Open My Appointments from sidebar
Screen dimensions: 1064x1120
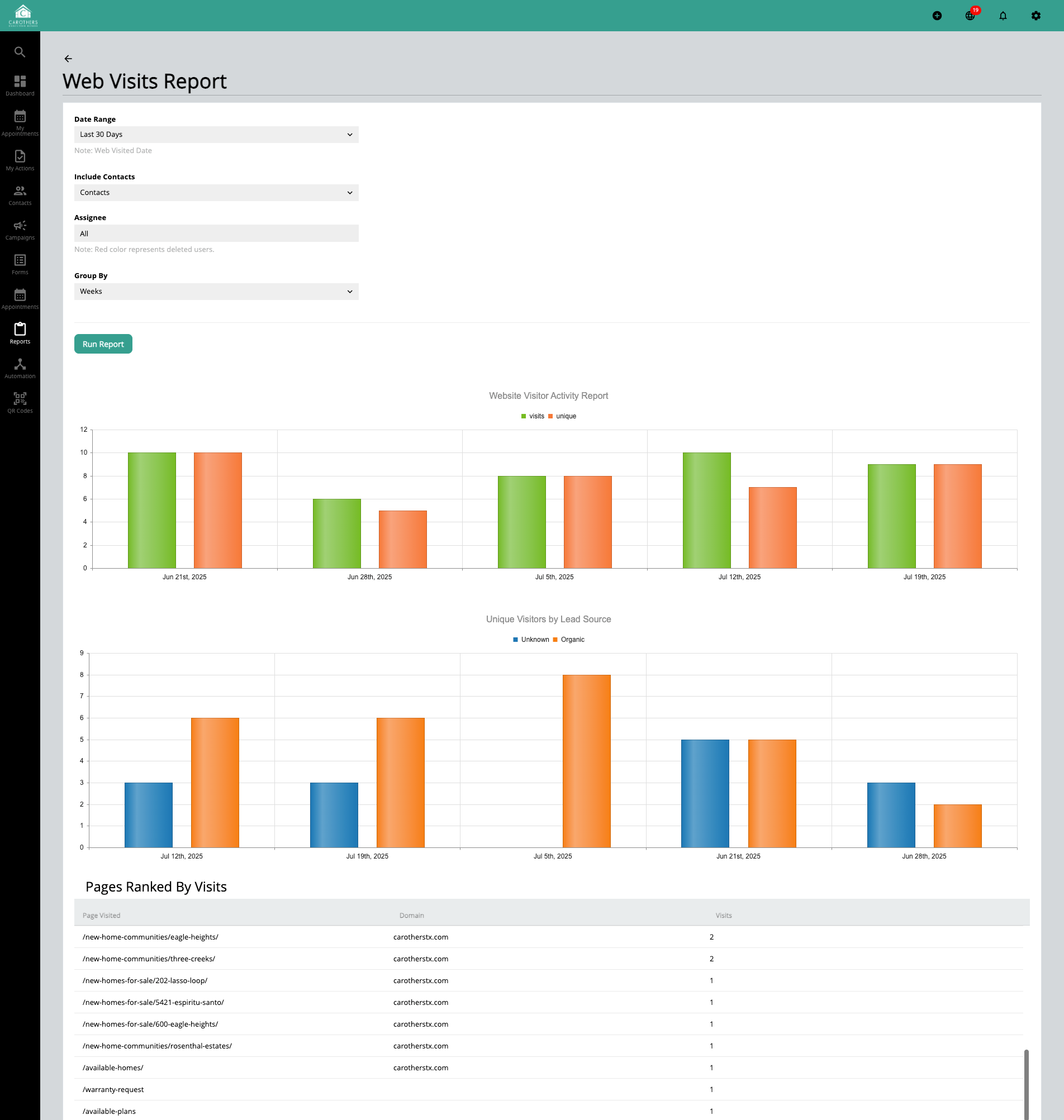[x=20, y=123]
